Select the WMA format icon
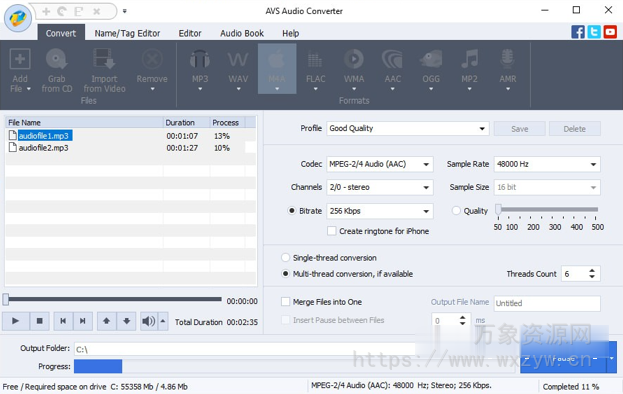Viewport: 623px width, 394px height. [354, 60]
